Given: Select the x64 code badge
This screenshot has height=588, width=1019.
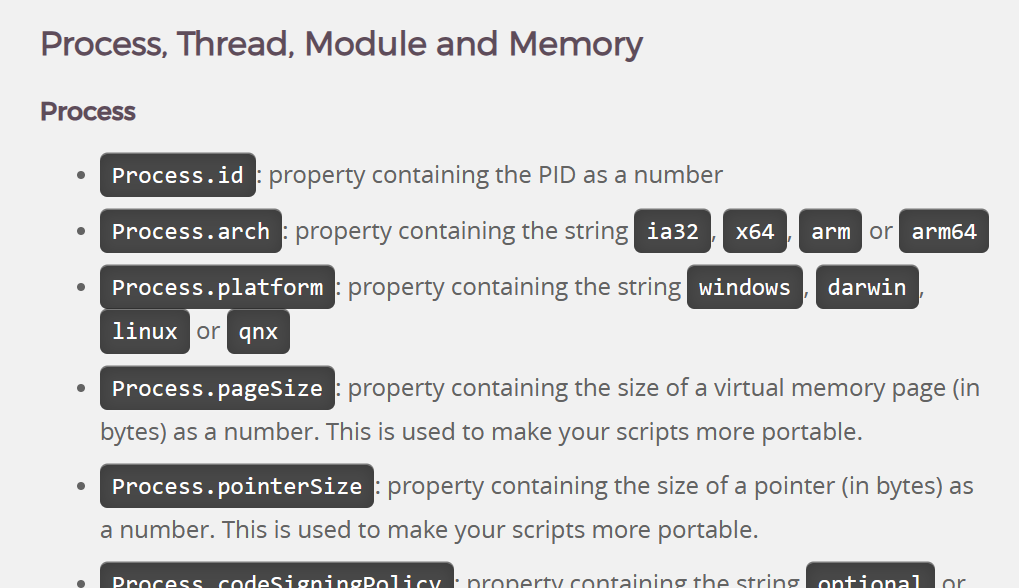Looking at the screenshot, I should [755, 231].
